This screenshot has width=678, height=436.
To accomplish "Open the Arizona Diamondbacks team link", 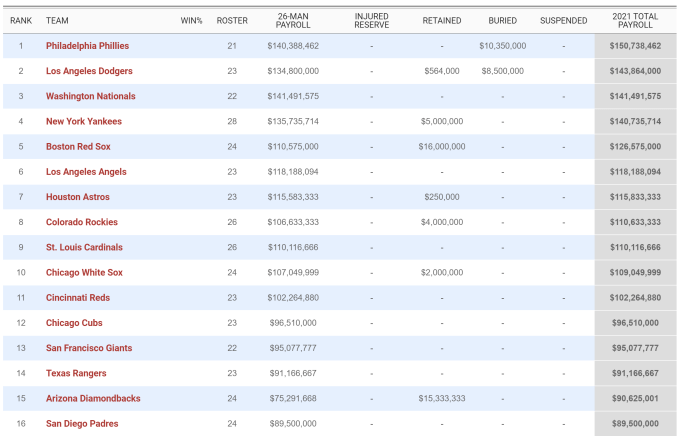I will [93, 398].
